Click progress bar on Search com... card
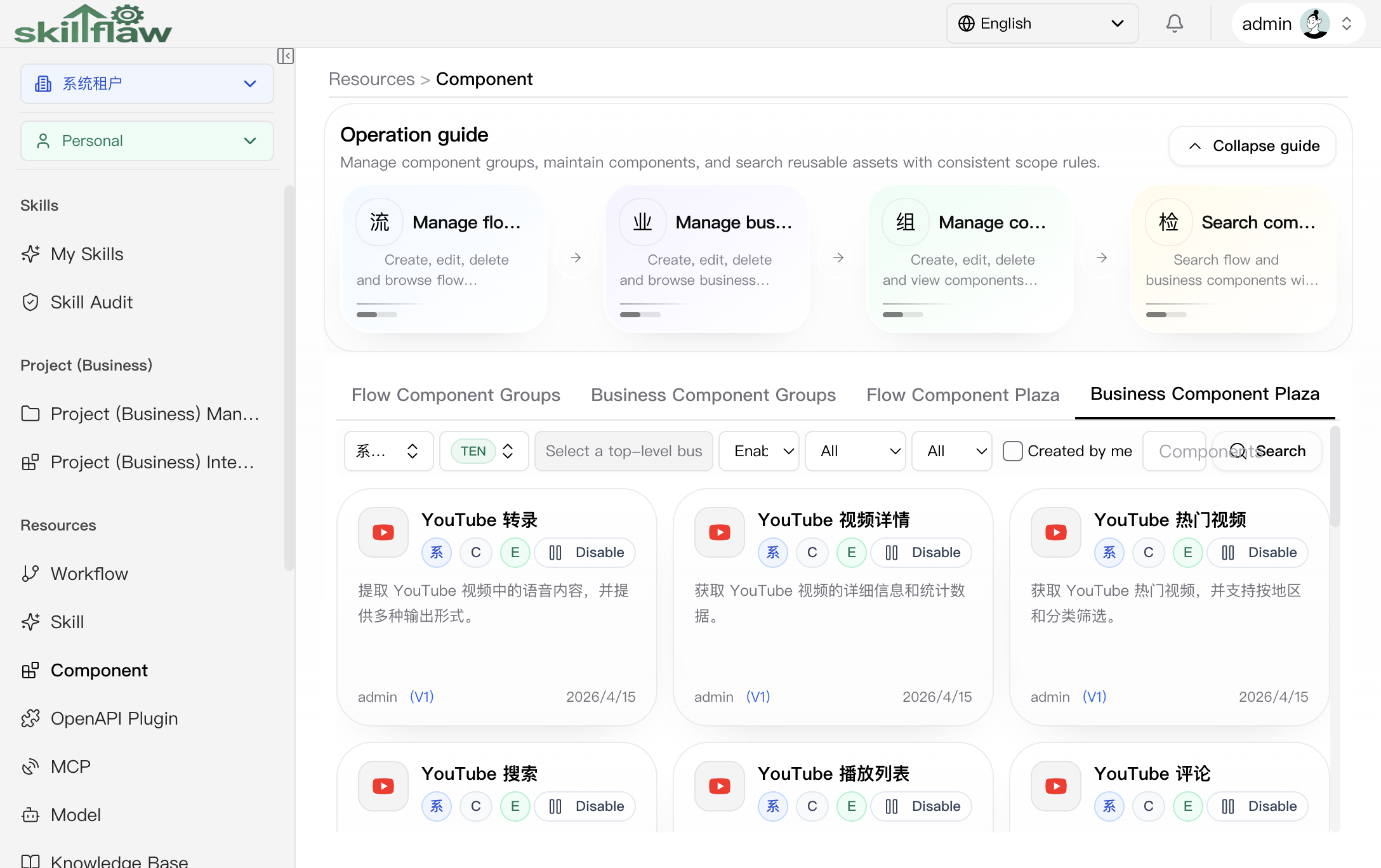This screenshot has height=868, width=1381. click(1166, 315)
